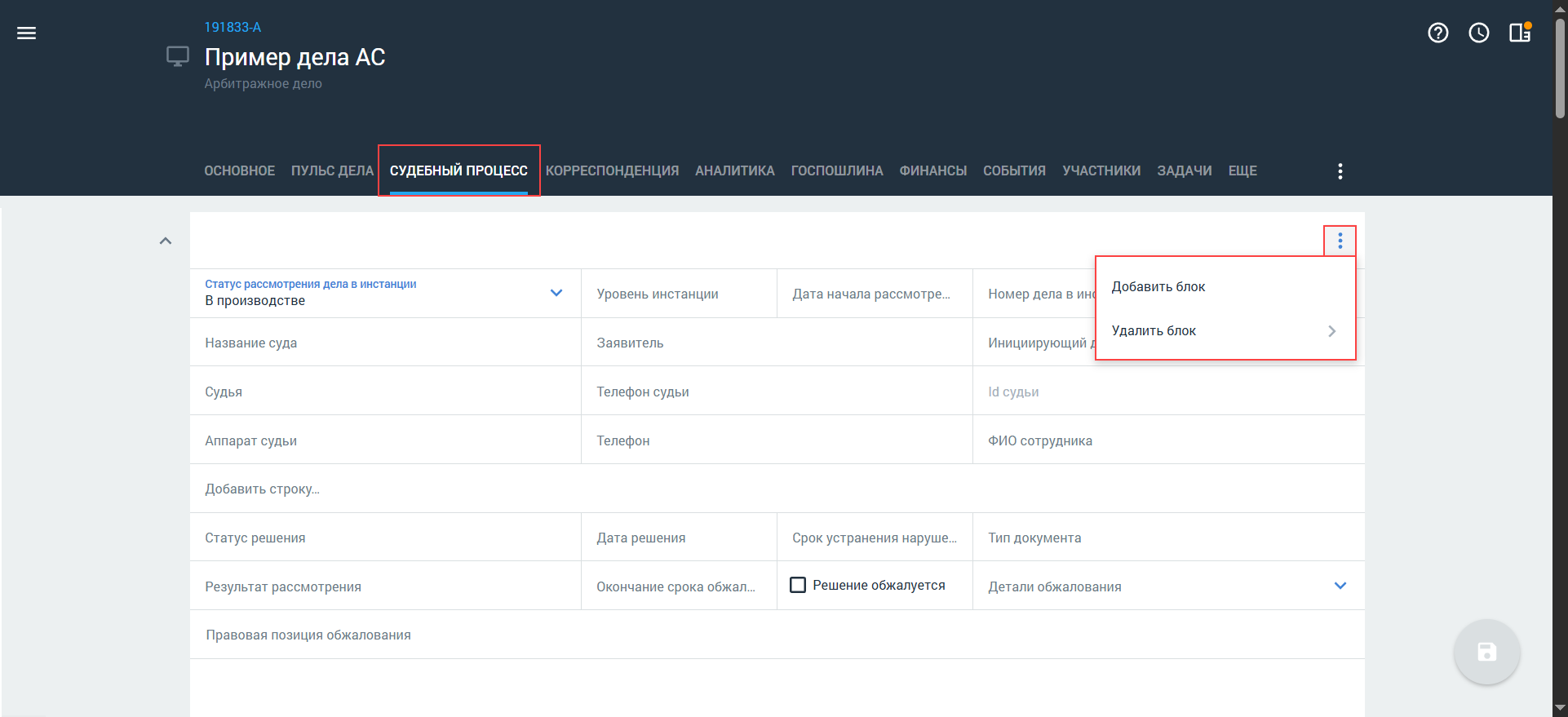Click the Окончание срока обжалования field
Viewport: 1568px width, 717px height.
[x=679, y=586]
